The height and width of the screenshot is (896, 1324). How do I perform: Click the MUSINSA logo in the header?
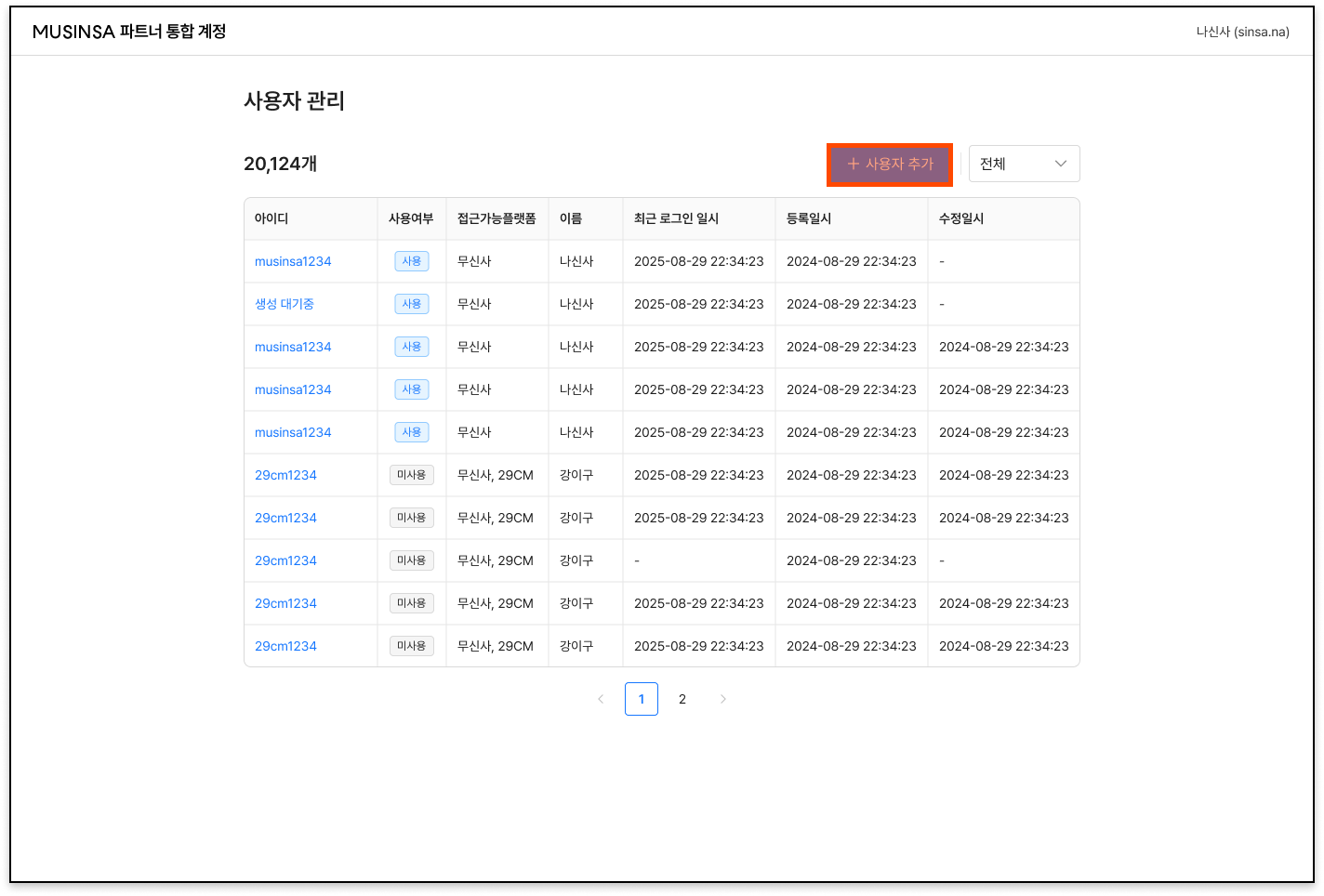[x=74, y=32]
